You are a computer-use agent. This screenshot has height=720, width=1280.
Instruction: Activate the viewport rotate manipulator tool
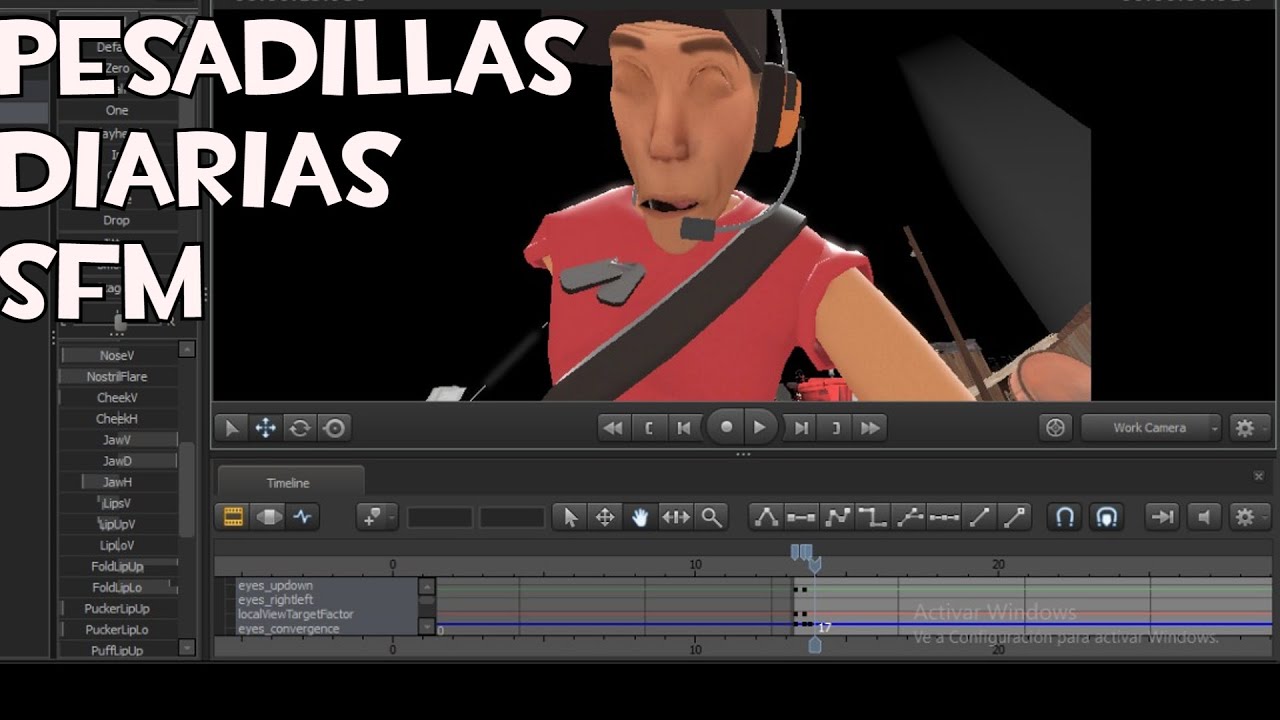tap(300, 428)
